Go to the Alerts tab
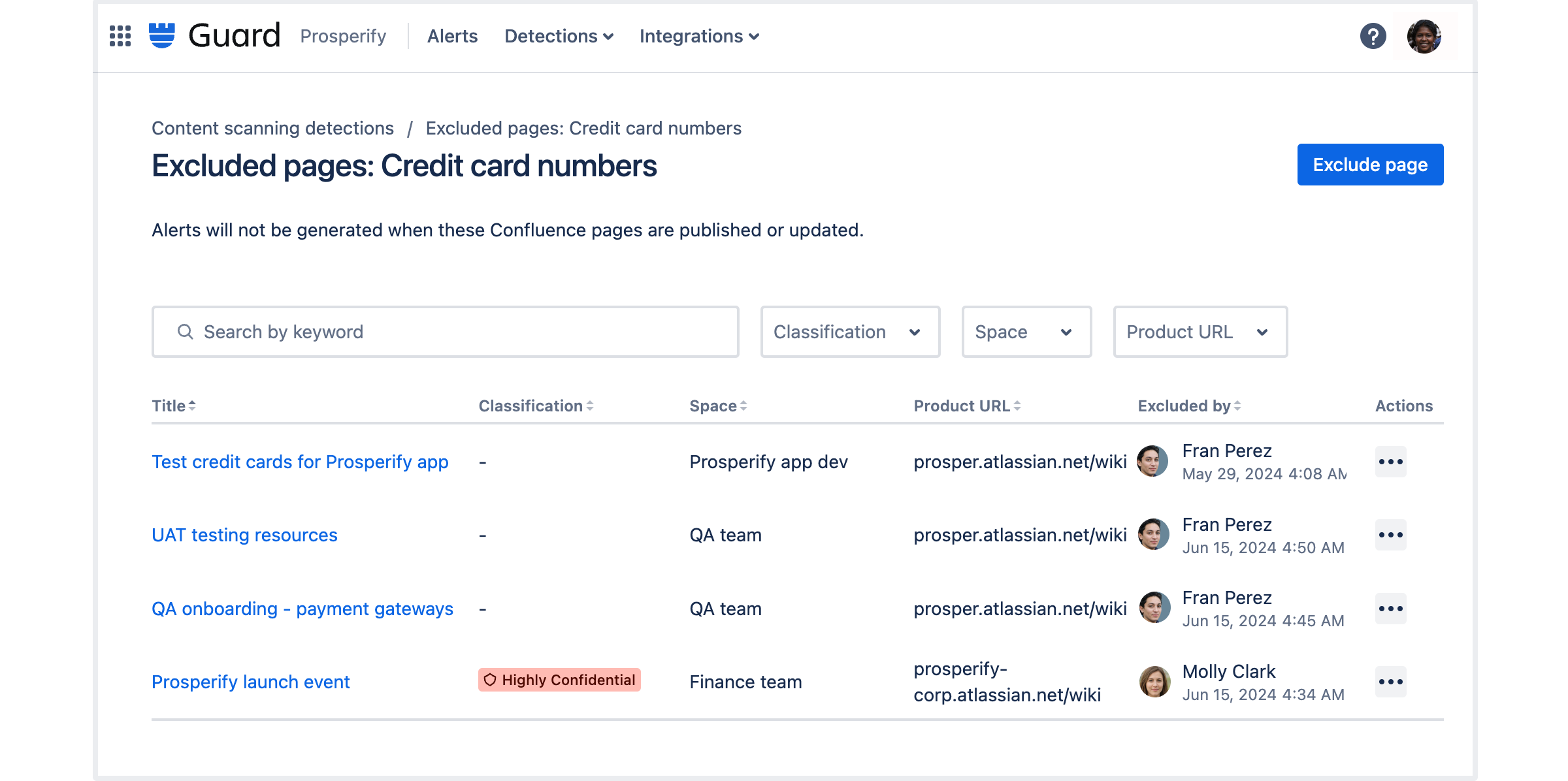 point(452,36)
